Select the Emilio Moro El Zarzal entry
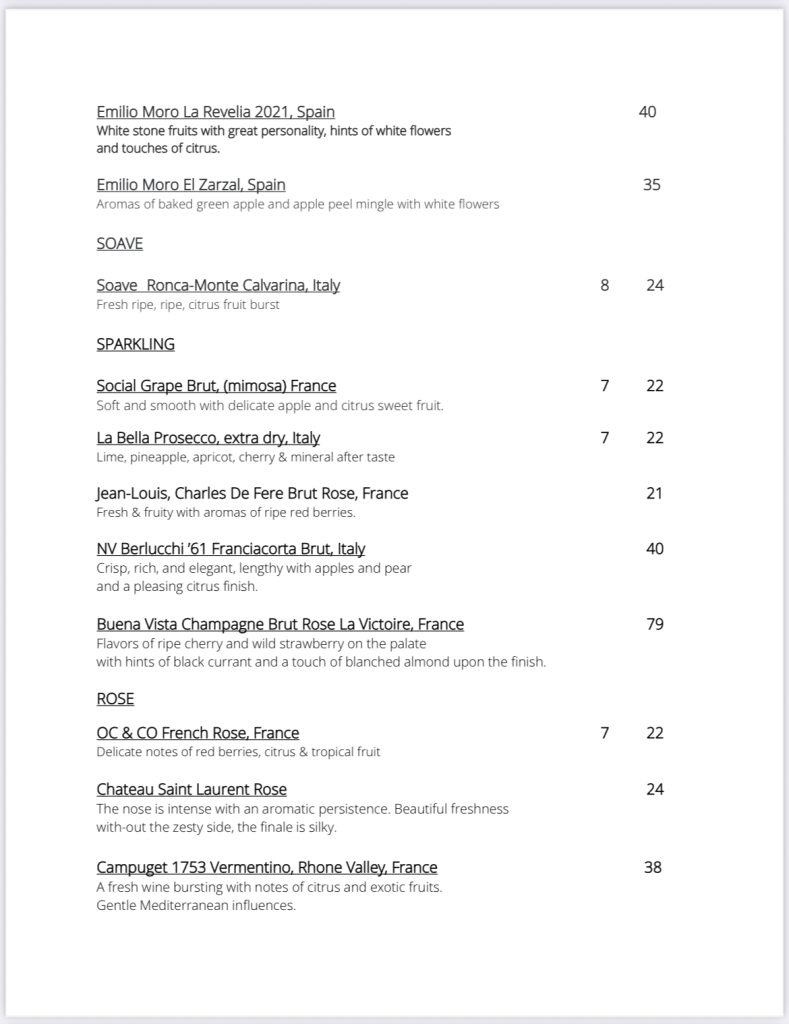Image resolution: width=789 pixels, height=1024 pixels. (x=191, y=185)
